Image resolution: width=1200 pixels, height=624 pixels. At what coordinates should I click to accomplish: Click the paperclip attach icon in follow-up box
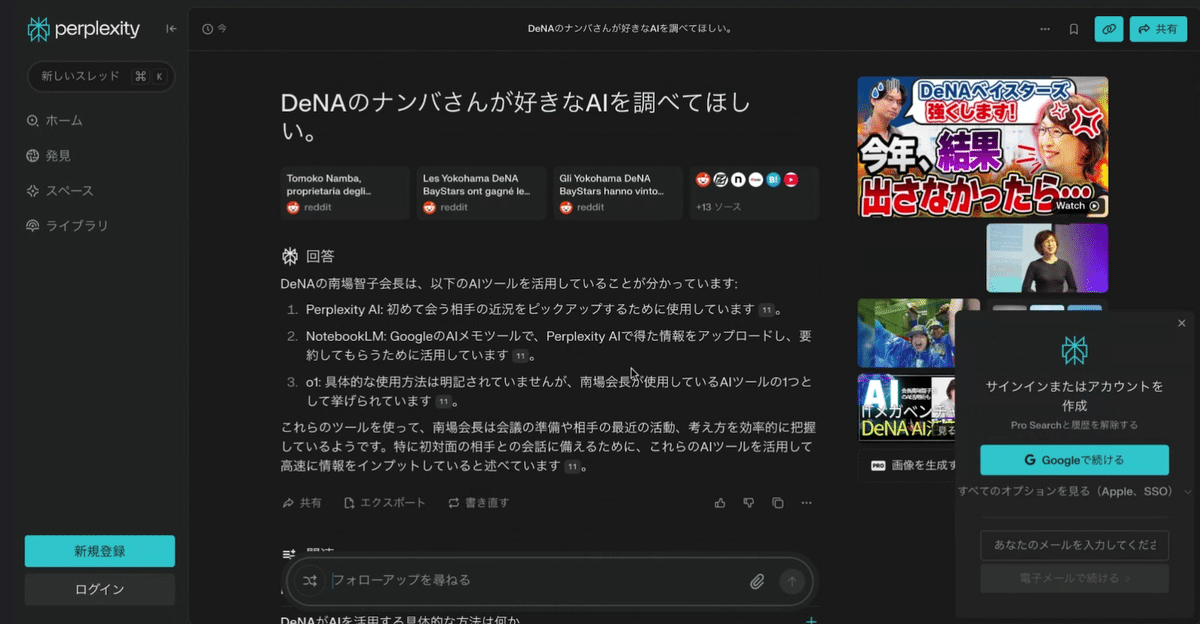(758, 581)
